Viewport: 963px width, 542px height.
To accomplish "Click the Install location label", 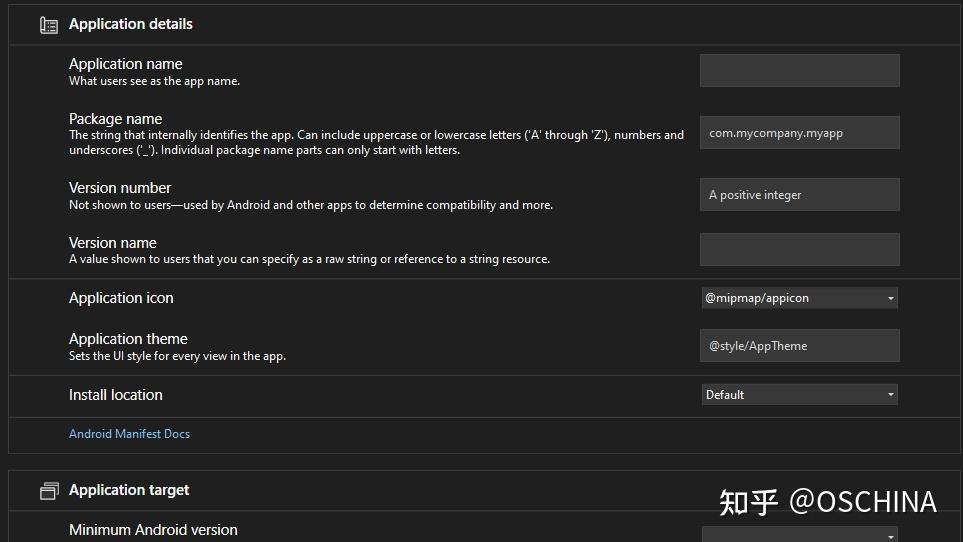I will coord(115,395).
